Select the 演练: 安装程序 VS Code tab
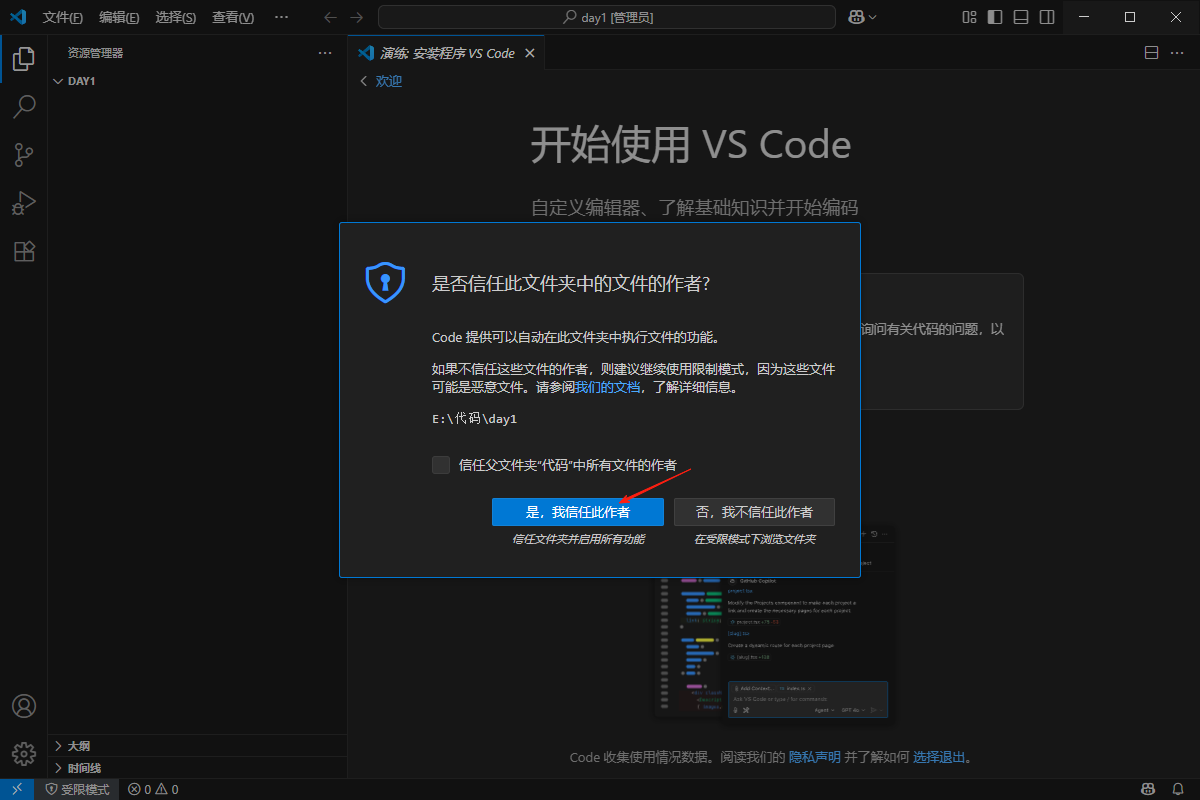This screenshot has width=1200, height=800. click(x=446, y=53)
